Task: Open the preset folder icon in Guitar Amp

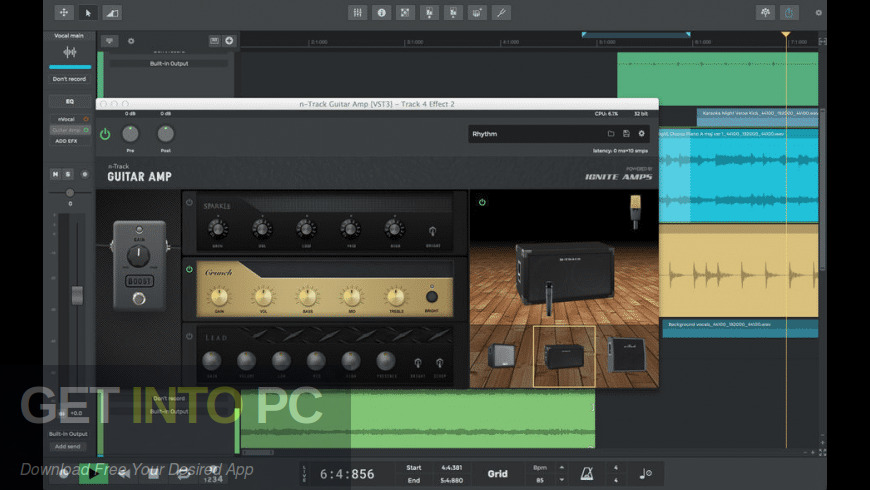Action: pyautogui.click(x=611, y=134)
